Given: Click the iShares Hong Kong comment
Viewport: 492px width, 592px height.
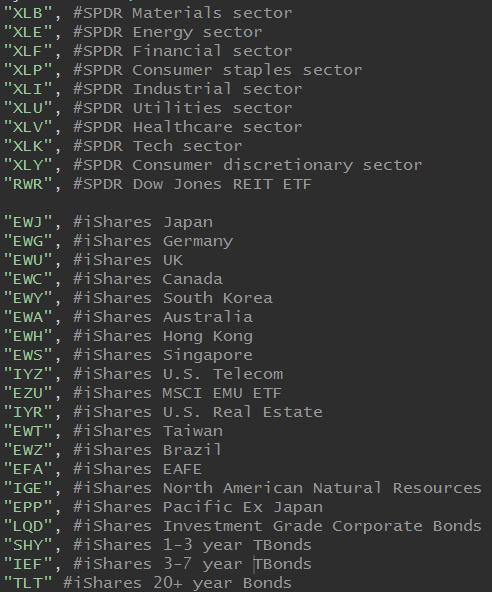Looking at the screenshot, I should 163,336.
